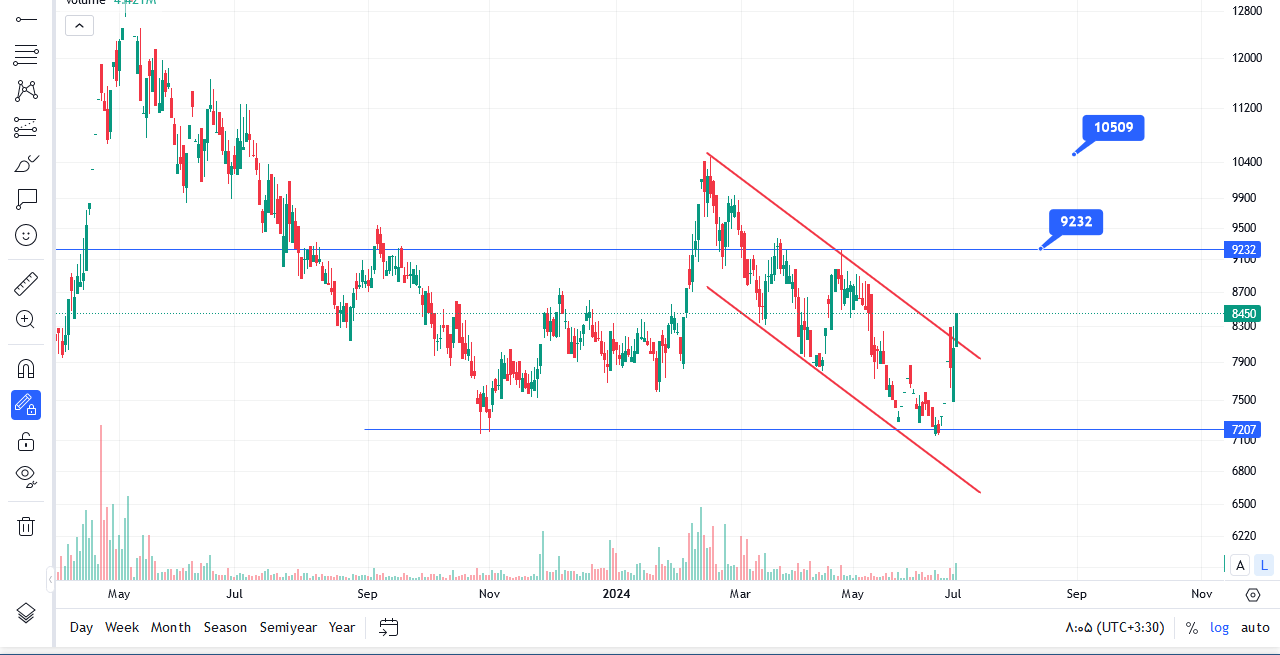This screenshot has height=655, width=1280.
Task: Select the trend line drawing tool
Action: (26, 19)
